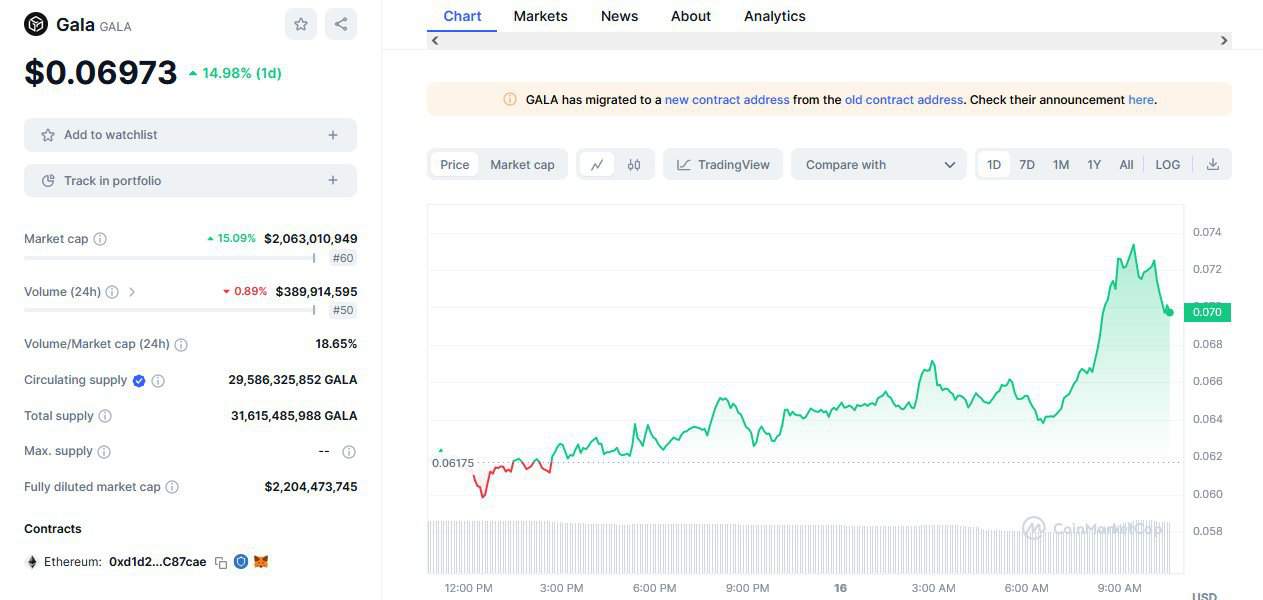Open total supply info tooltip
Image resolution: width=1263 pixels, height=600 pixels.
(105, 416)
